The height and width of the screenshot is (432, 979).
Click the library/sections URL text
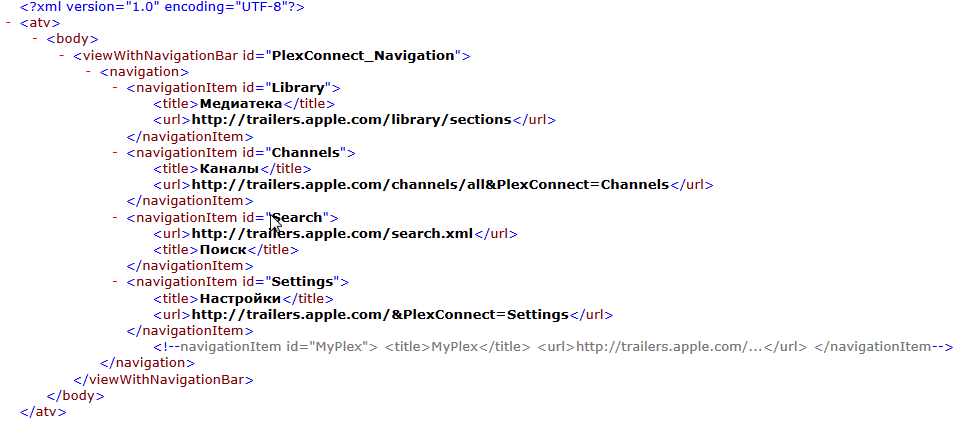point(352,120)
